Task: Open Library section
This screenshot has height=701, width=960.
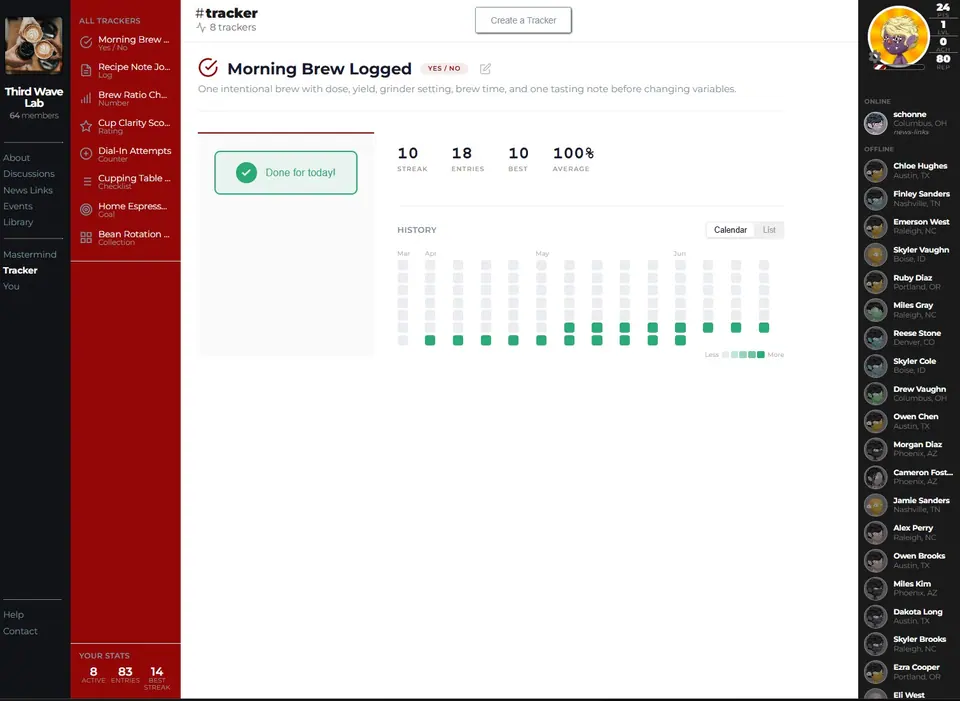Action: pyautogui.click(x=18, y=222)
